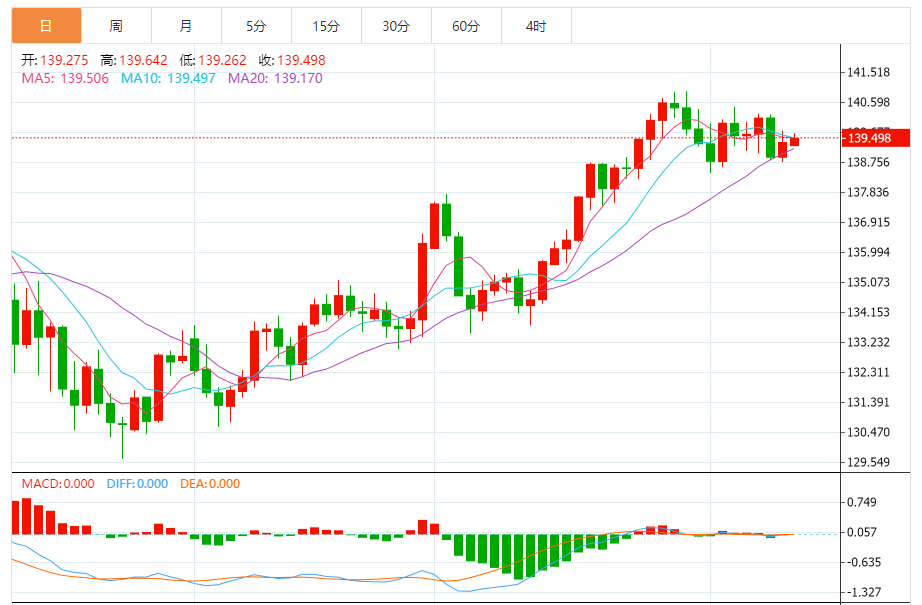Click the 130.470 price axis label

click(x=868, y=432)
